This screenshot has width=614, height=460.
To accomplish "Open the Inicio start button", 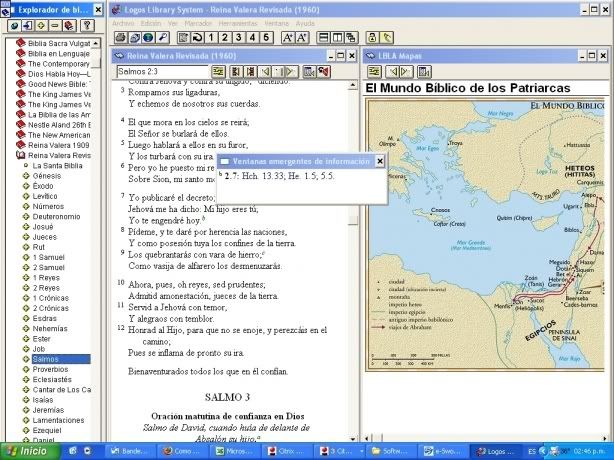I will (x=30, y=451).
